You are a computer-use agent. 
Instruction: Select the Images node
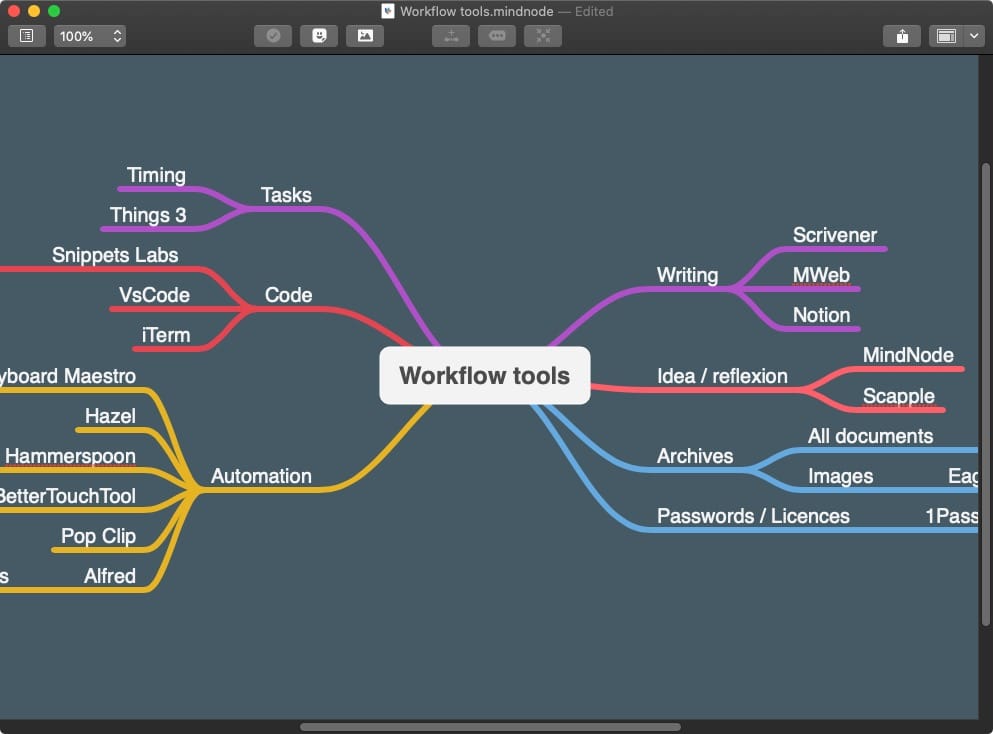pos(840,476)
